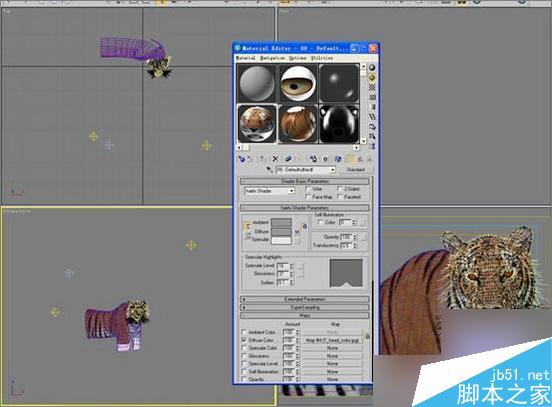
Task: Click the Make Preview filmstrip icon
Action: (372, 117)
